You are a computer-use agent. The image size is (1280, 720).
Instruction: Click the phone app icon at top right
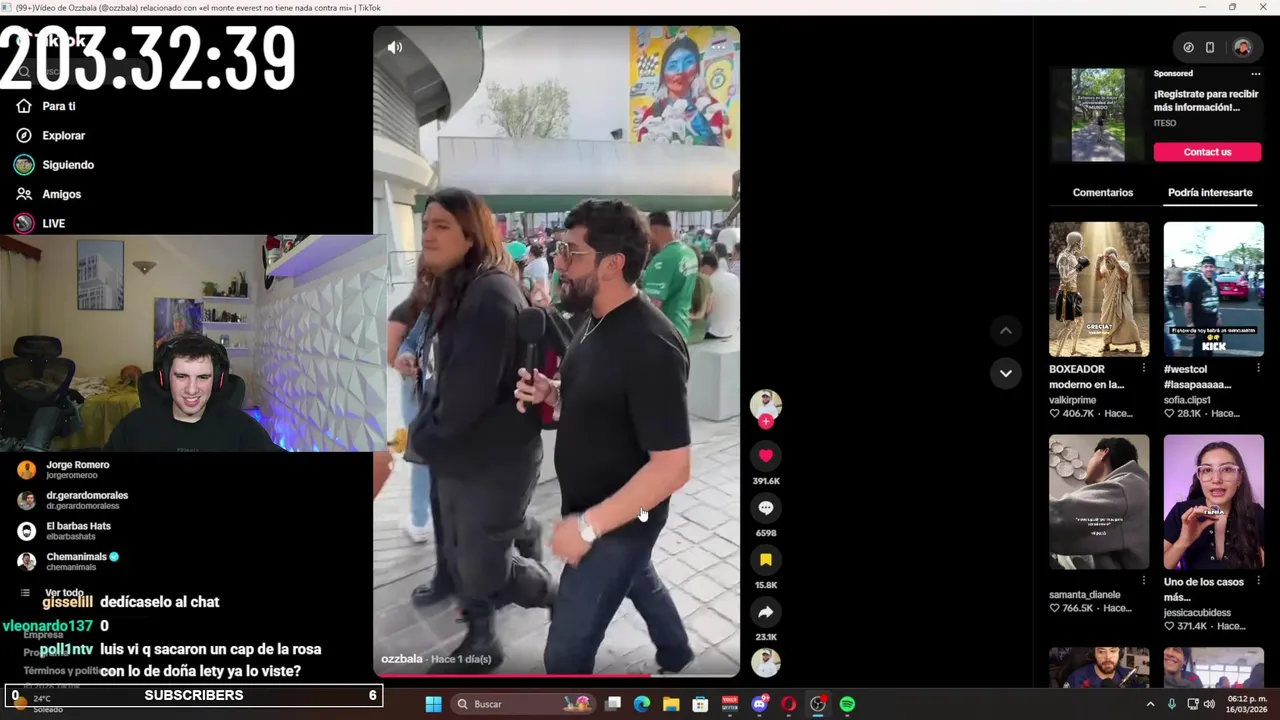1210,47
